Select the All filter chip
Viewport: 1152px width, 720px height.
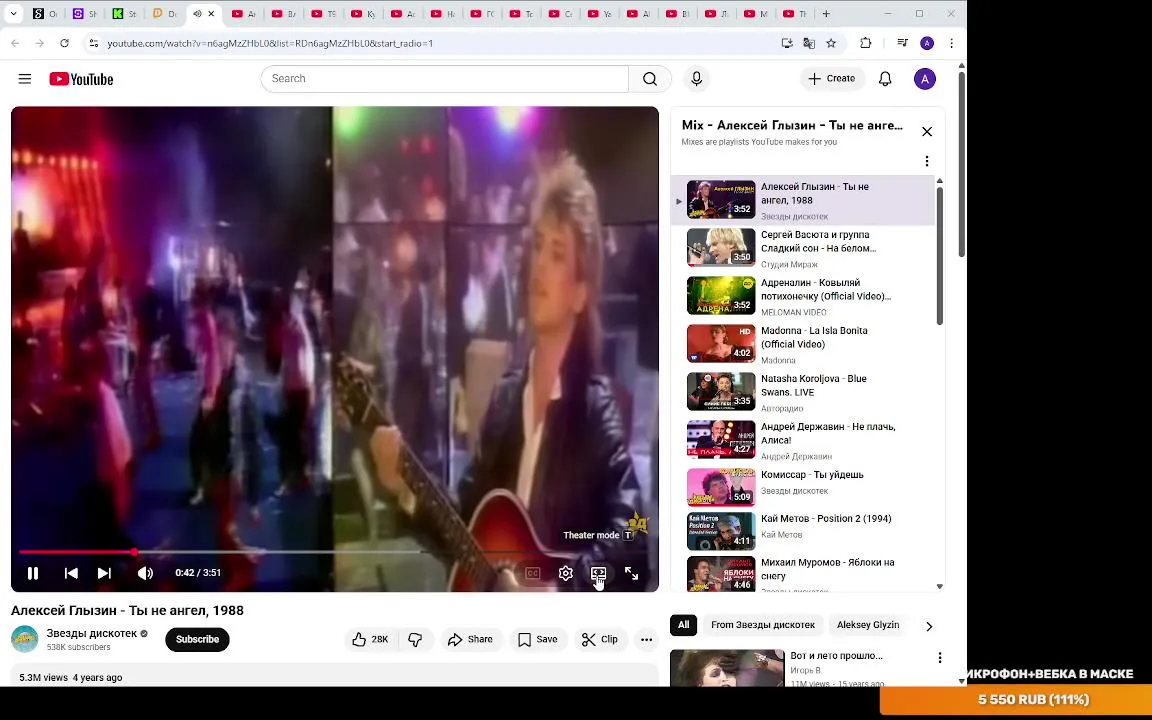pos(683,624)
